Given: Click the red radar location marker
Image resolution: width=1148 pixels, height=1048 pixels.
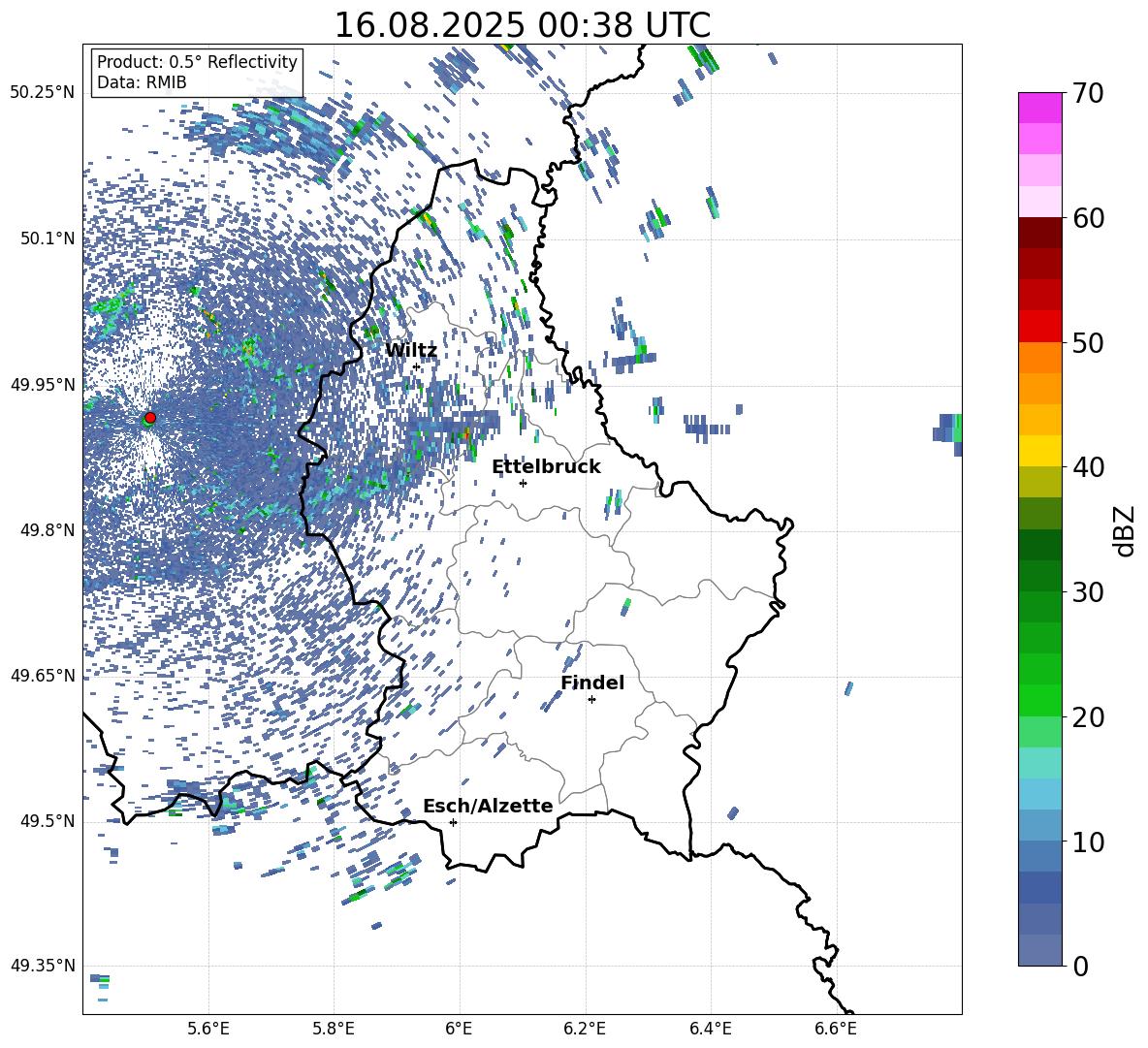Looking at the screenshot, I should (x=150, y=417).
